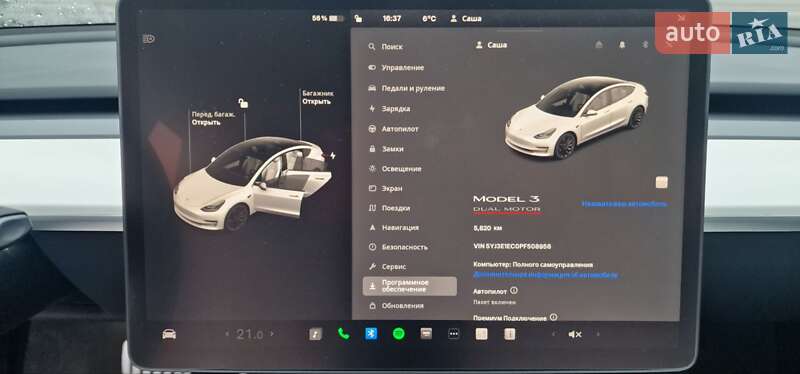Select the Навигация menu item
800x374 pixels.
click(x=393, y=228)
